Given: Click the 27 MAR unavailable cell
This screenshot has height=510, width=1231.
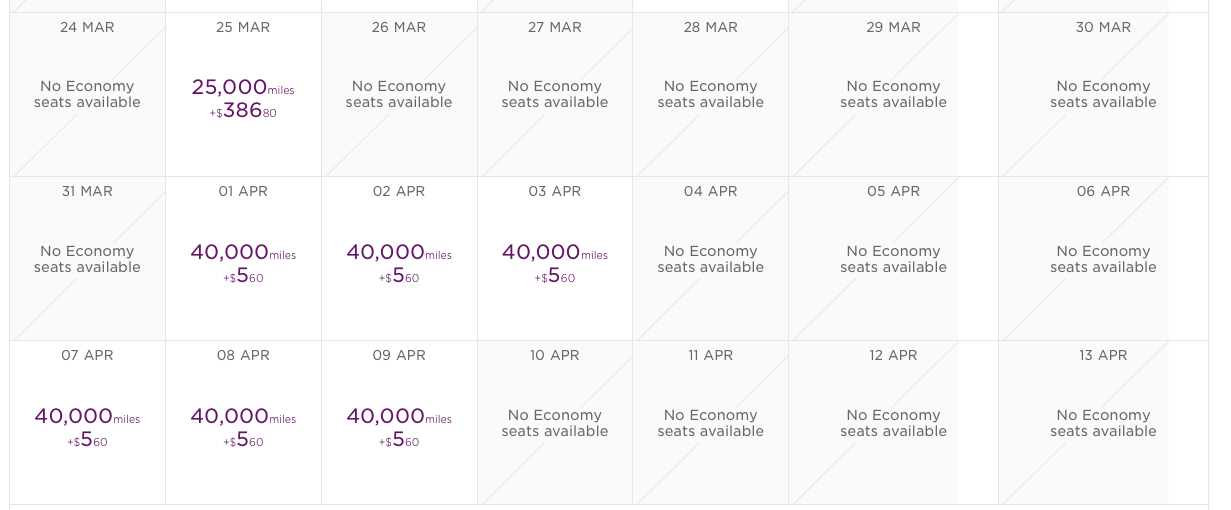Looking at the screenshot, I should (555, 95).
